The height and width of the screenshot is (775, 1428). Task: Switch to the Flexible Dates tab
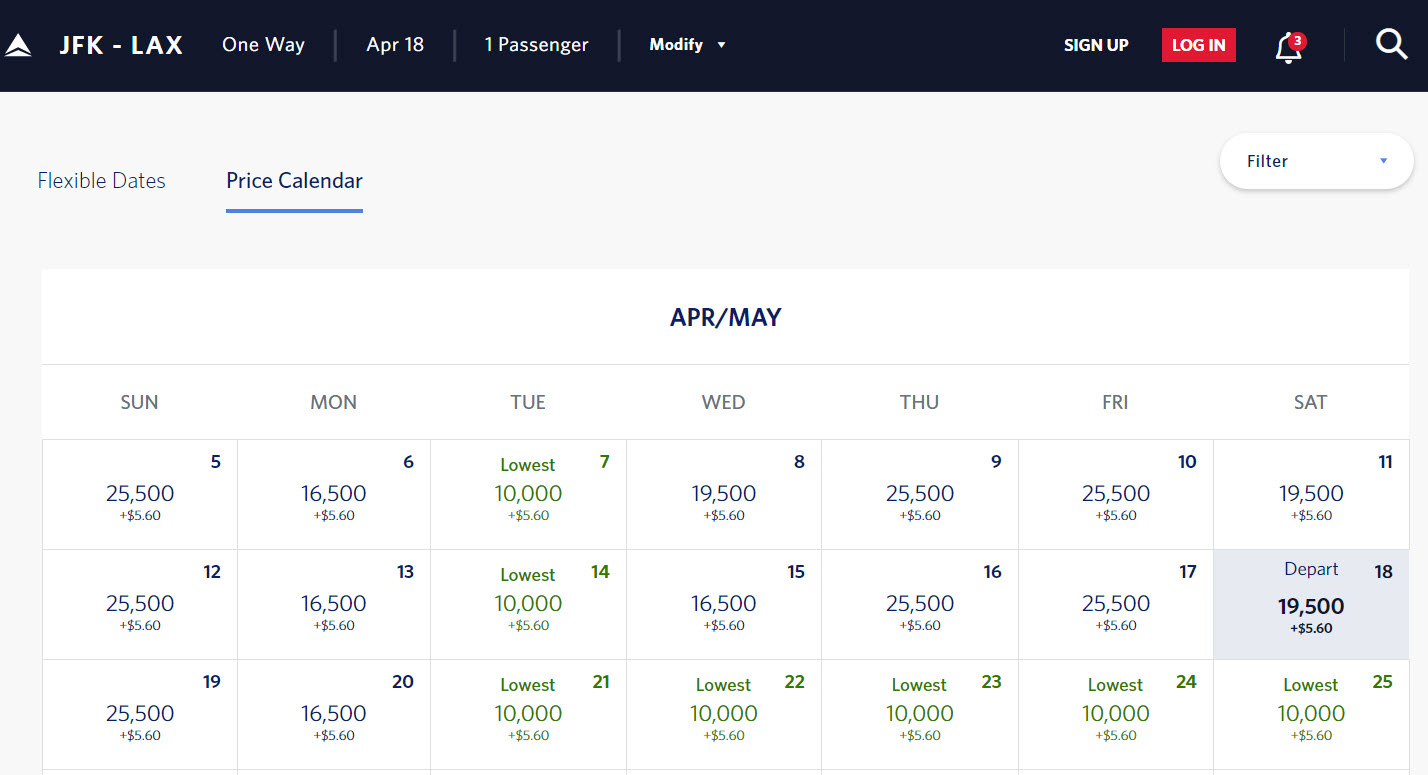pos(101,181)
